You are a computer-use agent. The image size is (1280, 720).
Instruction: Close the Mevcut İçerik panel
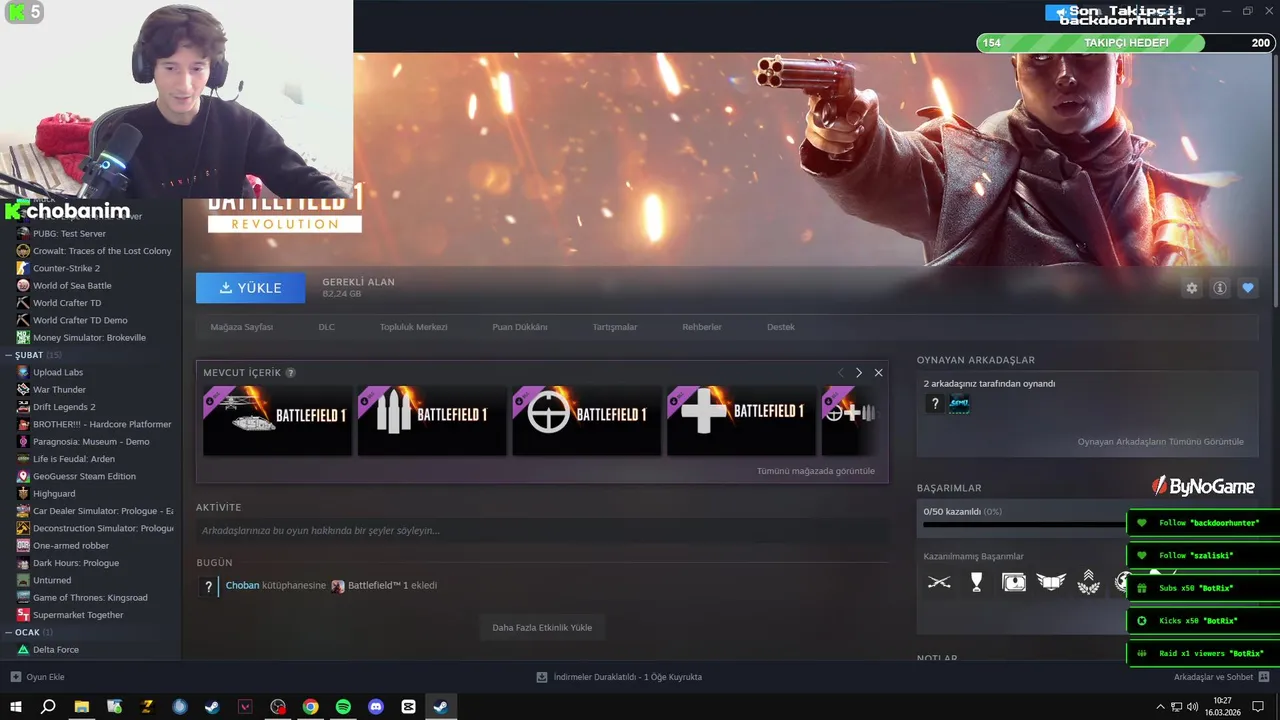[x=878, y=373]
